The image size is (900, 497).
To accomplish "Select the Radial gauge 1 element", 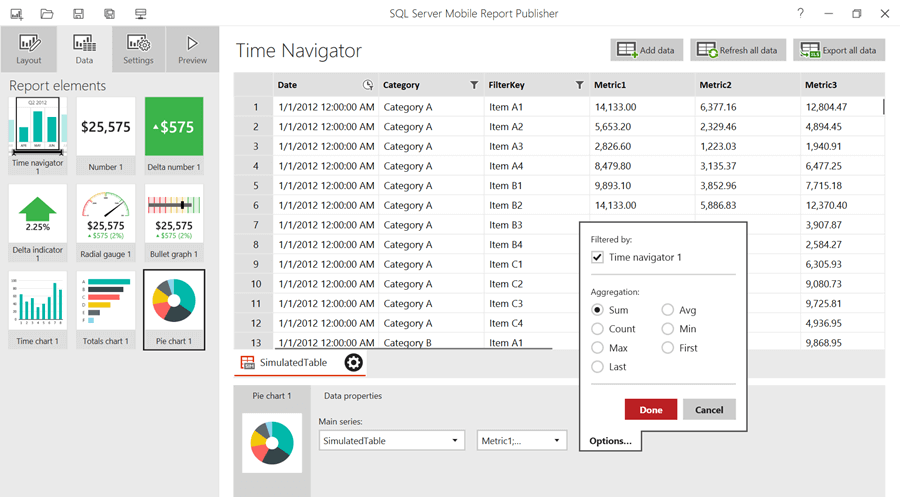I will point(106,223).
